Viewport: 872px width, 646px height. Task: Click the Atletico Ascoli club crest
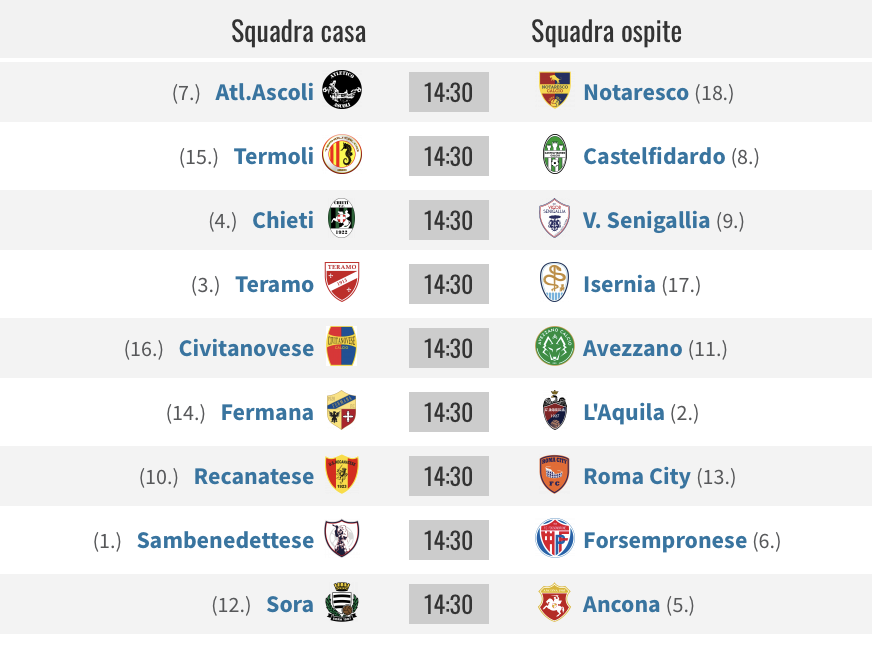[342, 90]
